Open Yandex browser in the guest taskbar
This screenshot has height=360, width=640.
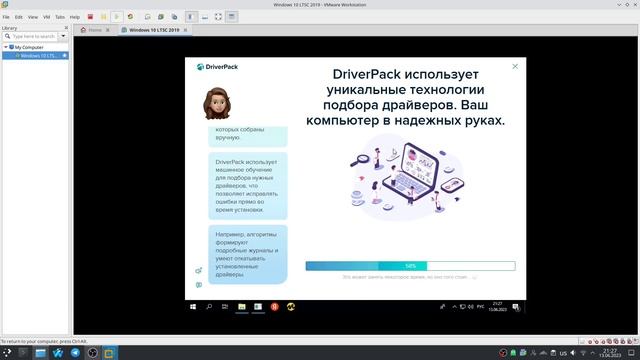275,307
